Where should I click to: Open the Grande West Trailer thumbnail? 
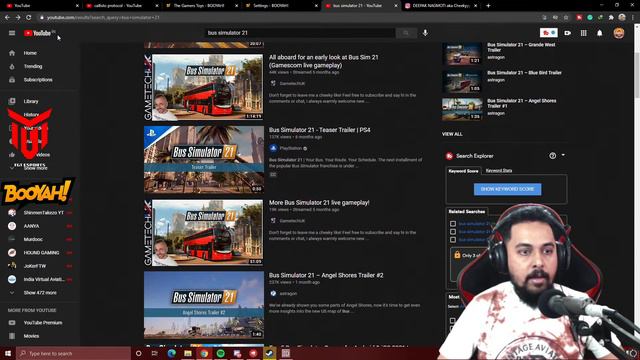pos(462,53)
